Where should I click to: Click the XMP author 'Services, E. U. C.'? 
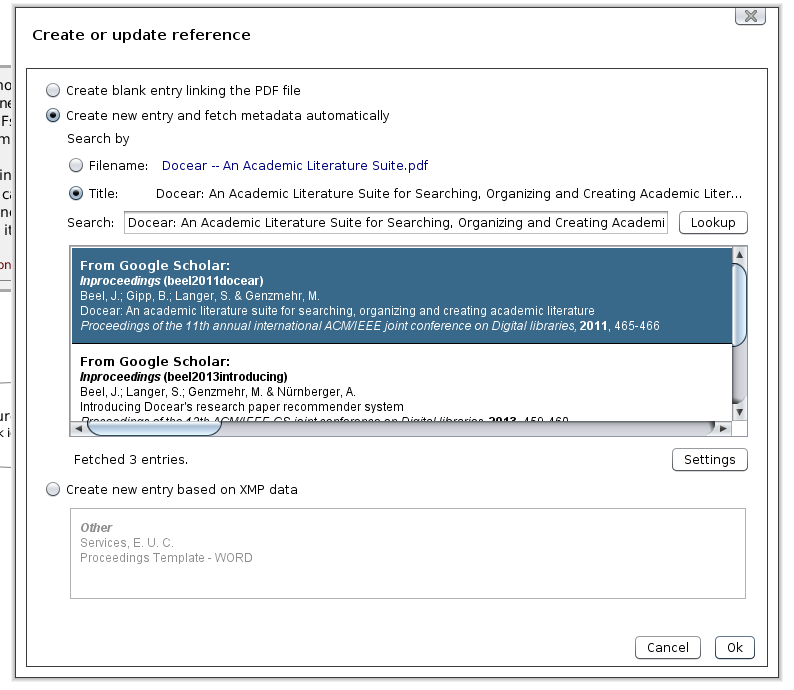[x=127, y=543]
